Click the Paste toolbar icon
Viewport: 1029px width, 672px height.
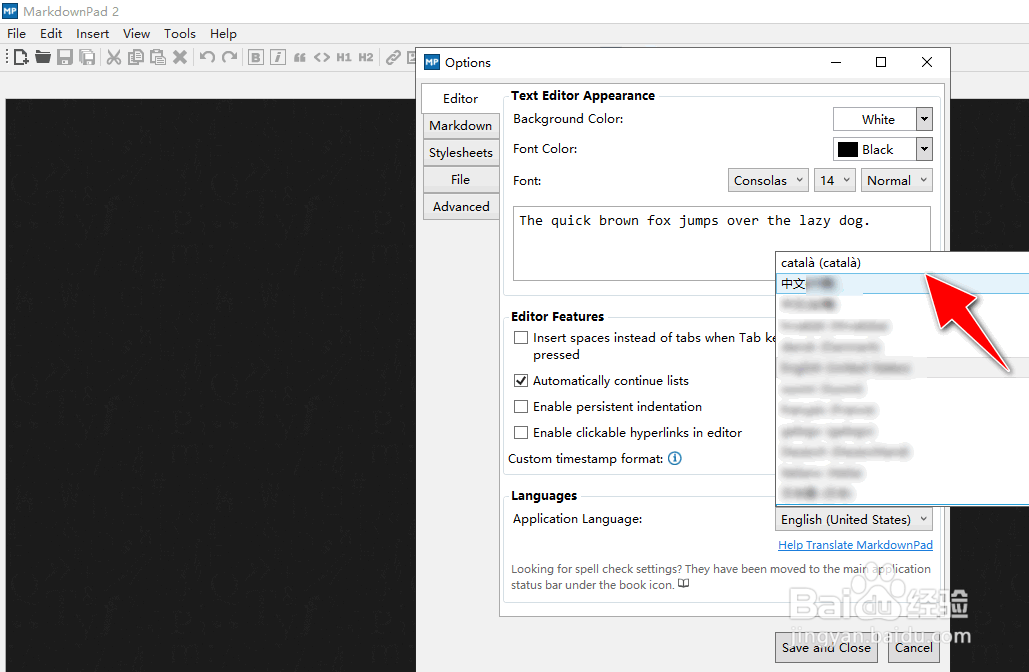158,58
